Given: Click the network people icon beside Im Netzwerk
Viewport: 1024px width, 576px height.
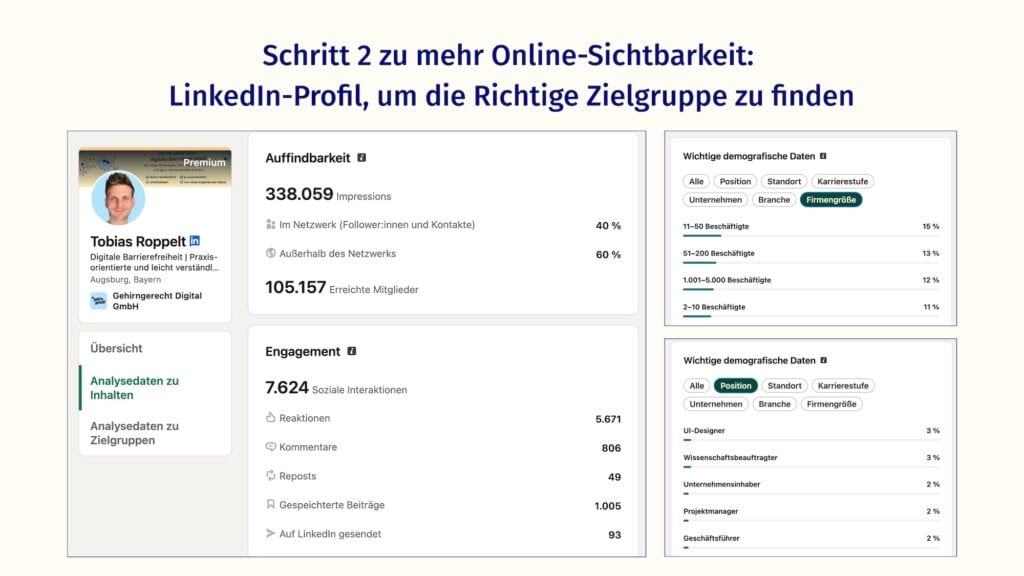Looking at the screenshot, I should click(x=270, y=225).
